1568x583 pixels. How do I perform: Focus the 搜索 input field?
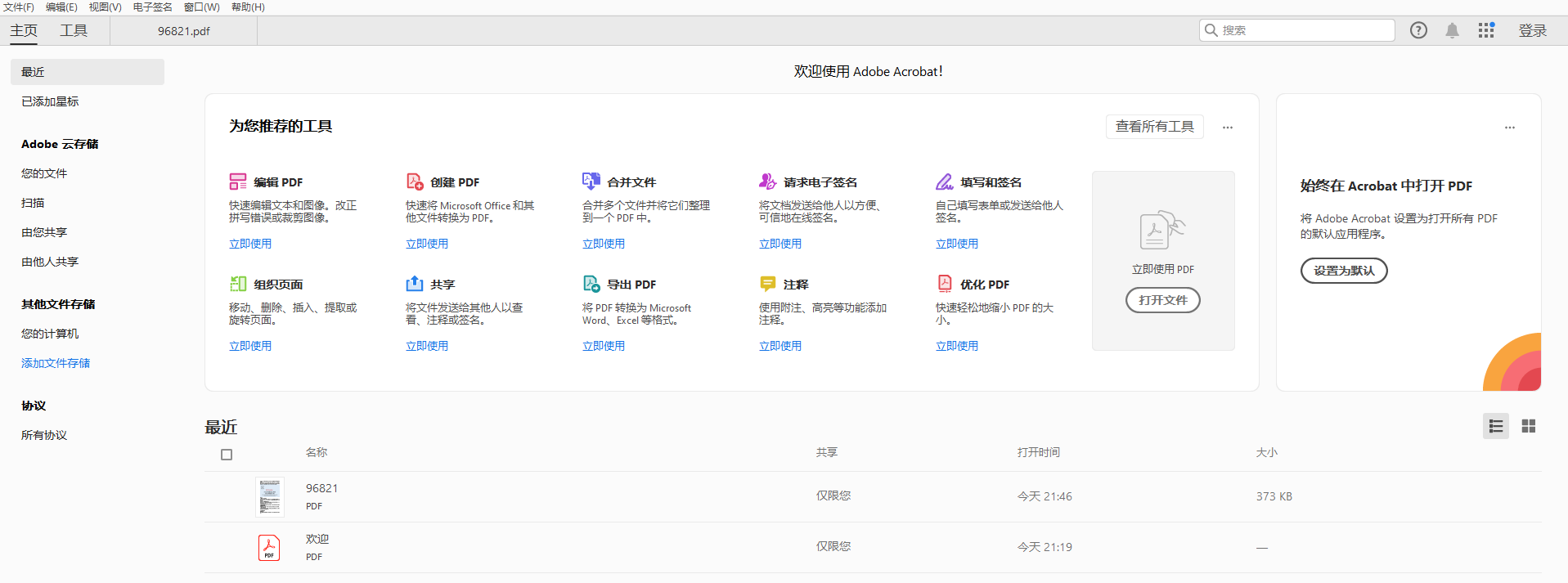pyautogui.click(x=1297, y=30)
